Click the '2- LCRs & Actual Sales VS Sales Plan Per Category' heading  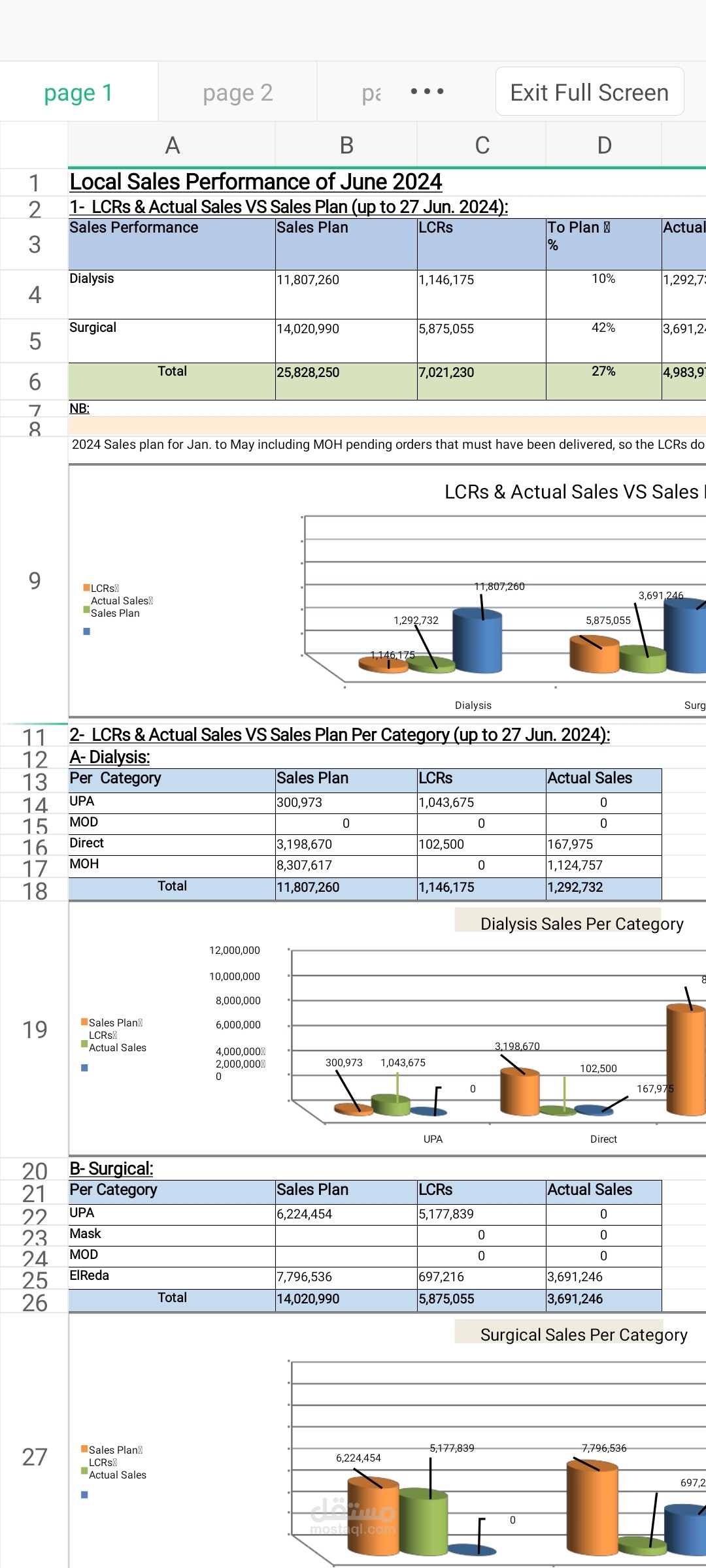point(340,735)
